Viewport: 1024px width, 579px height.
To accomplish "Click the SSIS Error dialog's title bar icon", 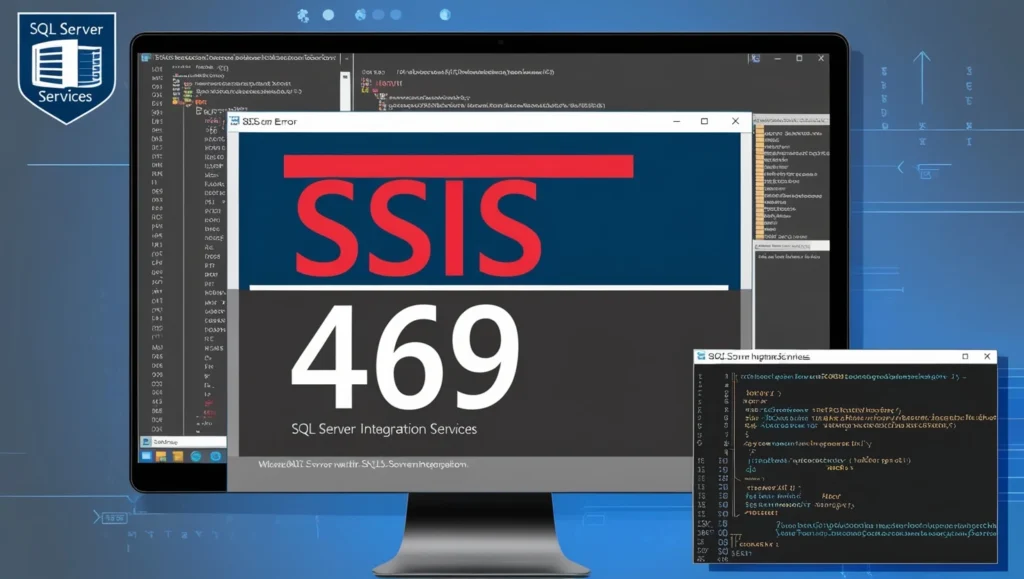I will coord(234,121).
